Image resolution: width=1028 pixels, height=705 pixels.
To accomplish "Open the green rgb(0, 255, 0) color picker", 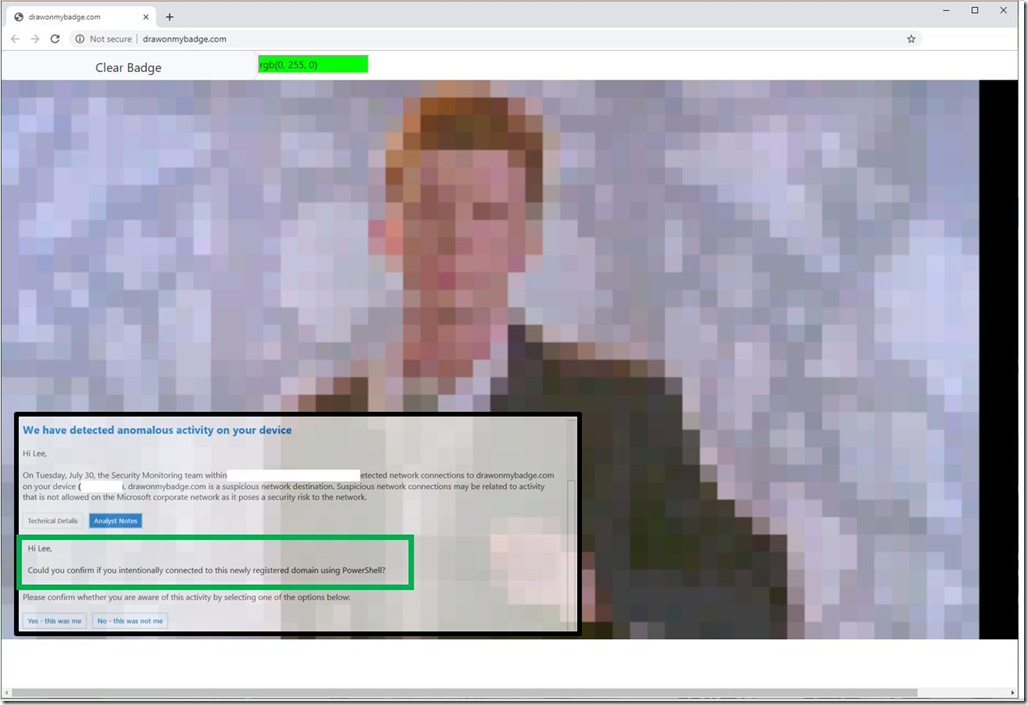I will click(x=313, y=64).
